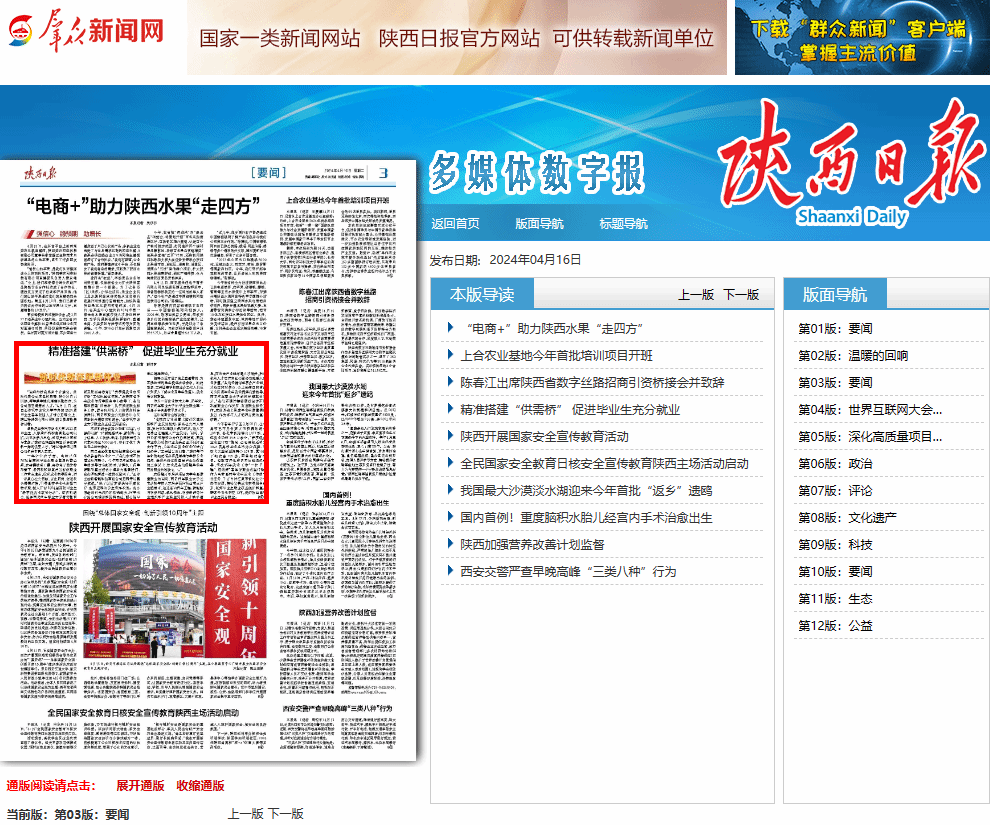Click the 陕西日报 Shaanxi Daily masthead

(852, 163)
